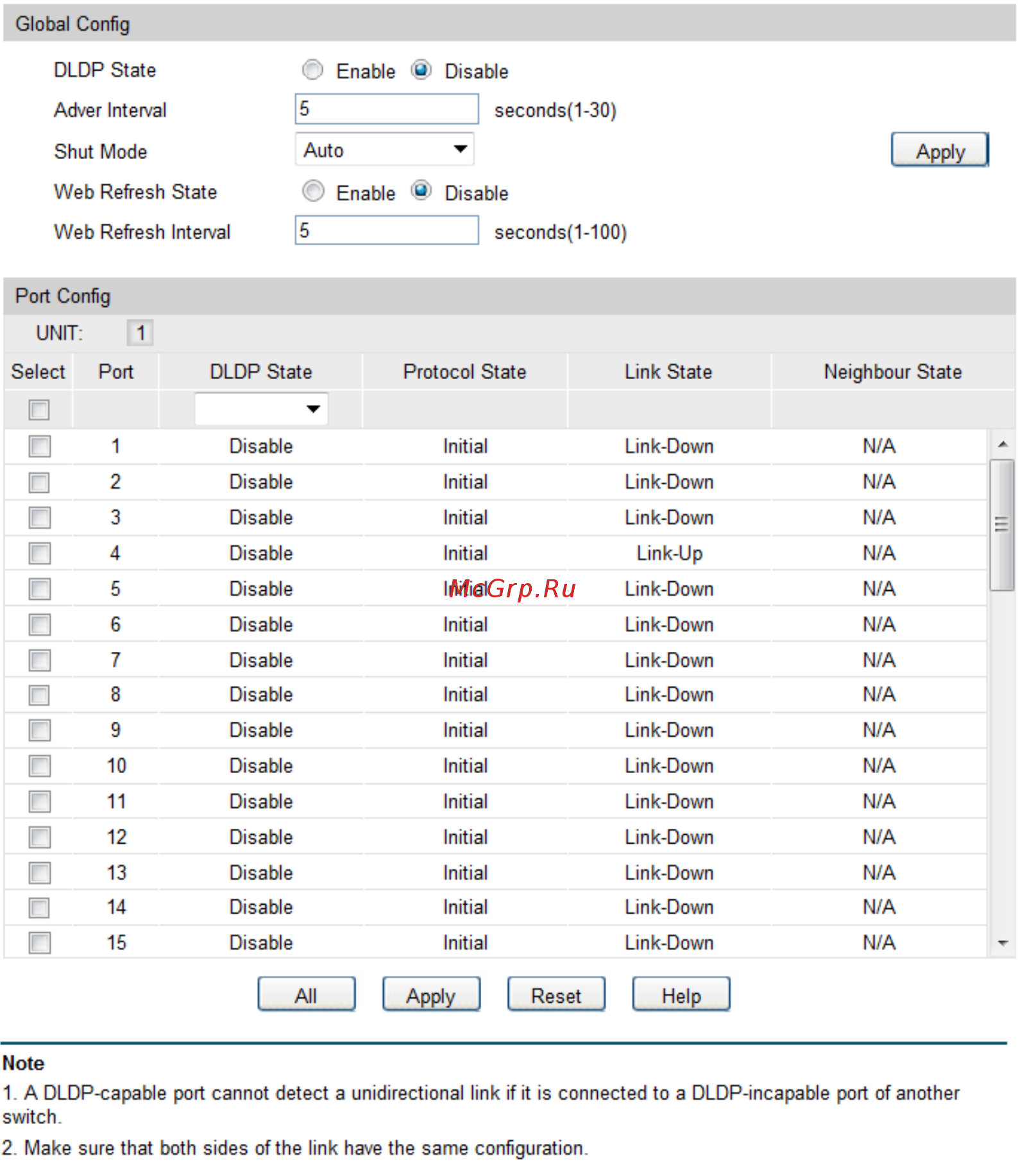Click the Adver Interval input field

tap(387, 109)
